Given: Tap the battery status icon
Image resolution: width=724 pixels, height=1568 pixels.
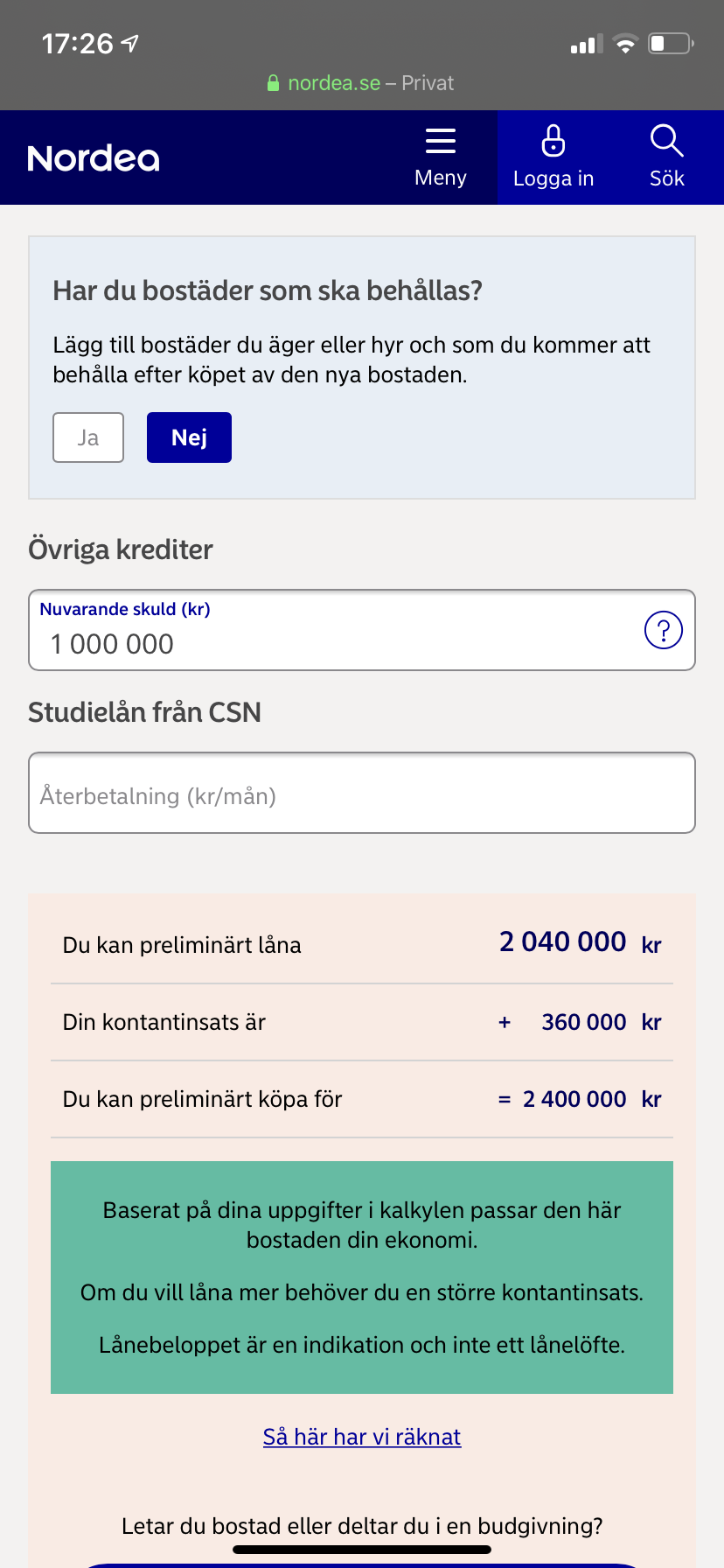Looking at the screenshot, I should point(671,44).
